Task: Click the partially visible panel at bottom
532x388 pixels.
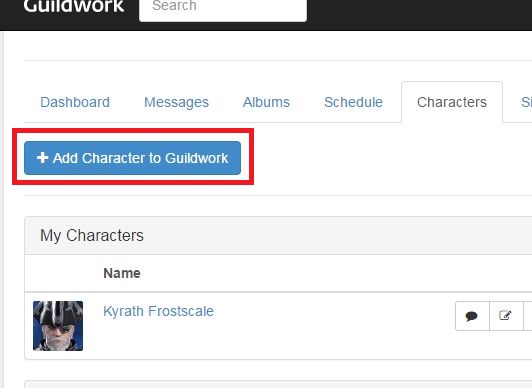Action: point(278,385)
